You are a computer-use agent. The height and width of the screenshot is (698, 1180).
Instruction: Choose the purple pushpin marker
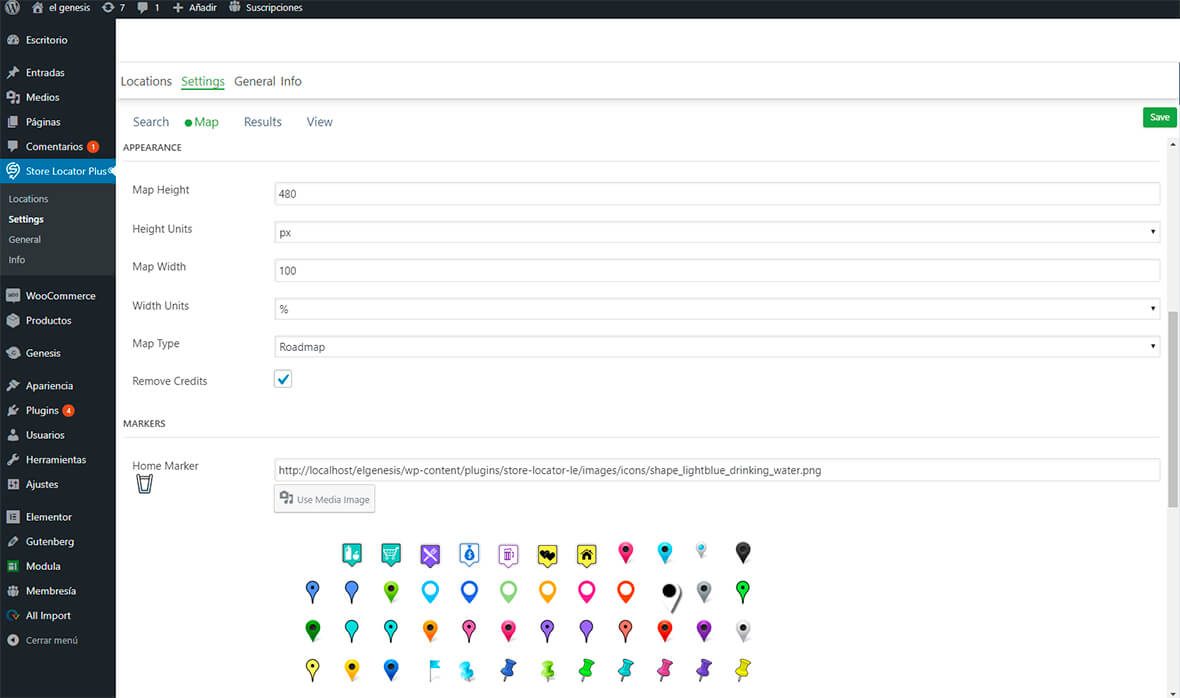pyautogui.click(x=704, y=669)
